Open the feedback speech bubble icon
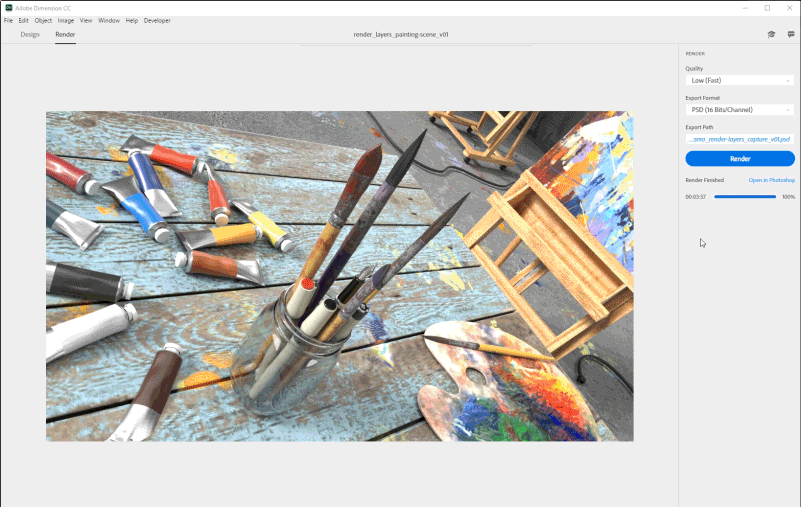 pos(791,34)
